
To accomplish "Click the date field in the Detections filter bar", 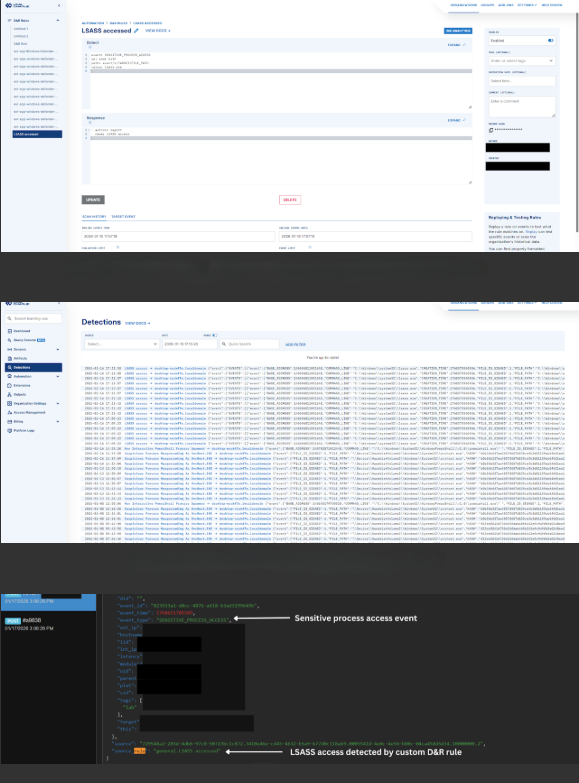I will tap(189, 344).
